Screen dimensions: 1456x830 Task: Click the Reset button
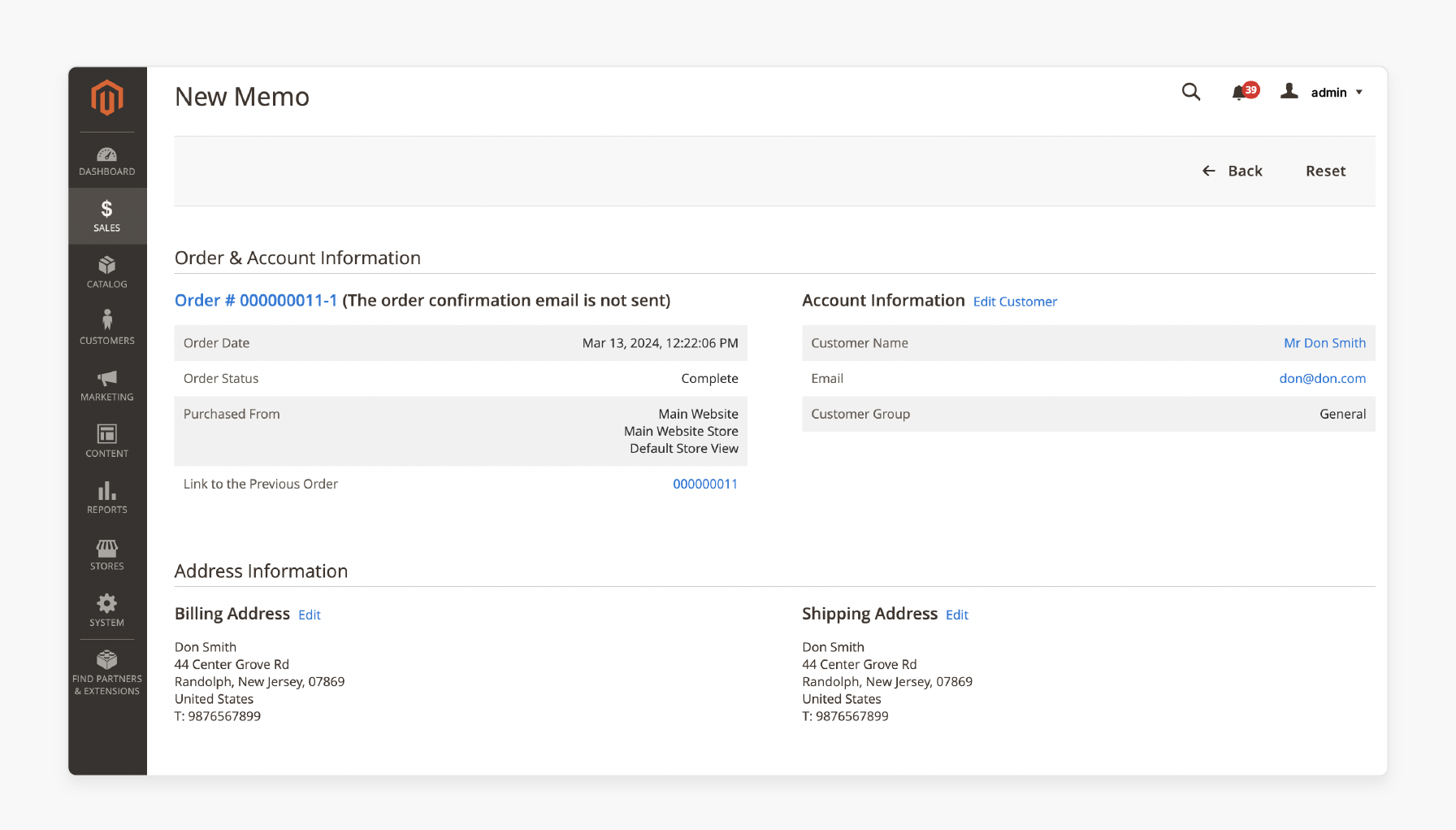point(1326,171)
